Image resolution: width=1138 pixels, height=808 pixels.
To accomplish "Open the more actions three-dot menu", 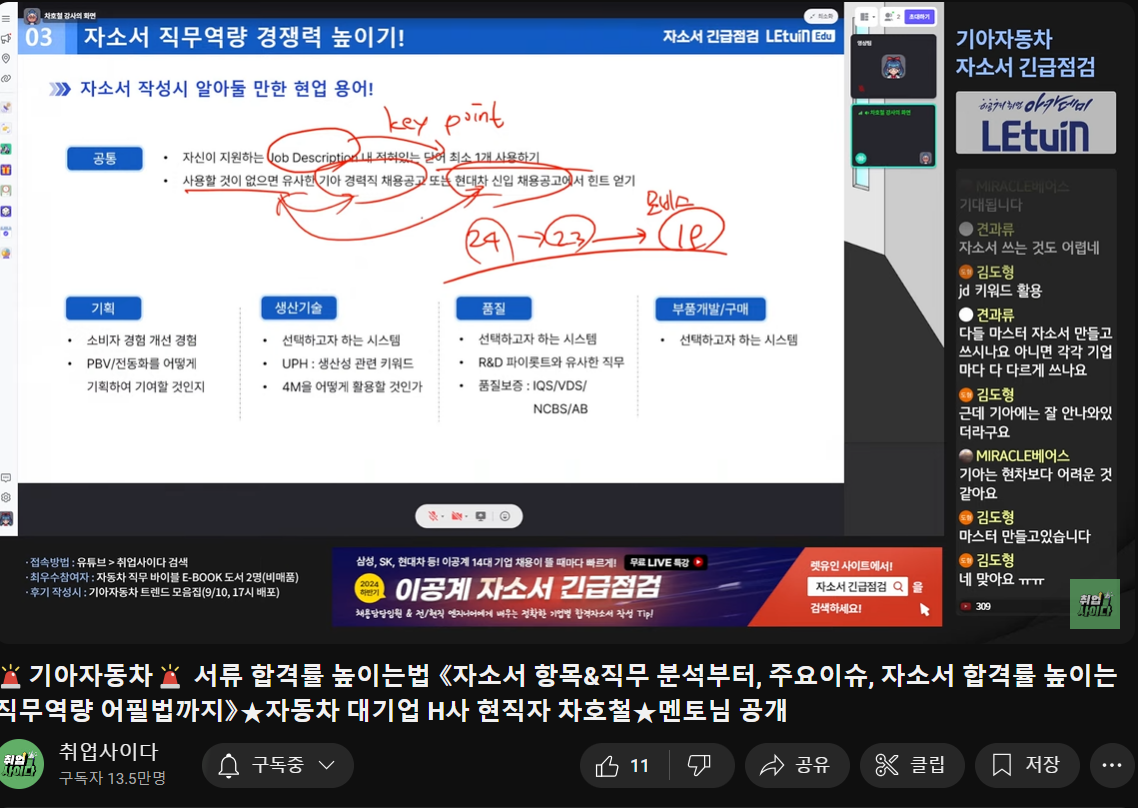I will 1112,765.
